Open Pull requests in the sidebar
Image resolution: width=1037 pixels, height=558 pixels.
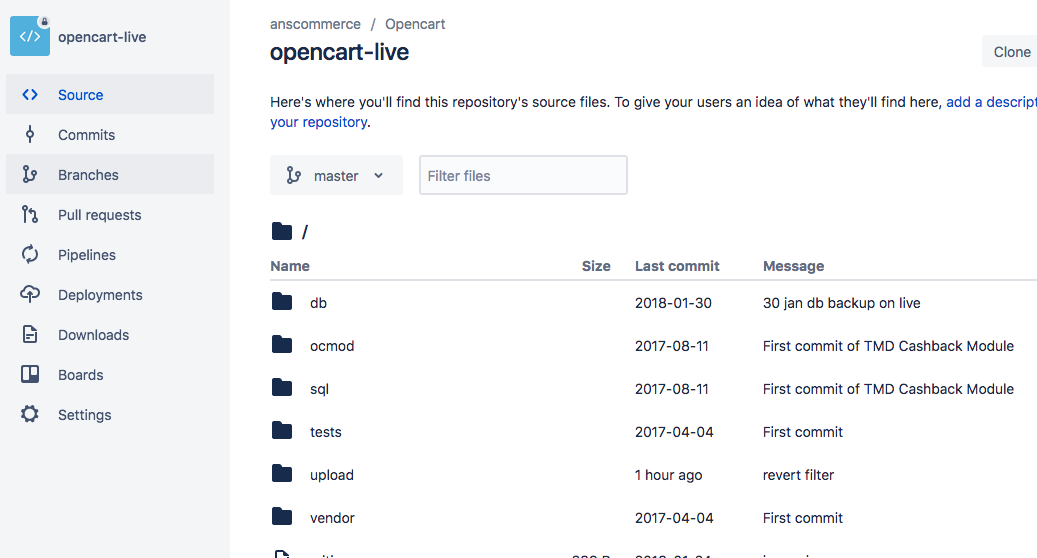tap(110, 215)
